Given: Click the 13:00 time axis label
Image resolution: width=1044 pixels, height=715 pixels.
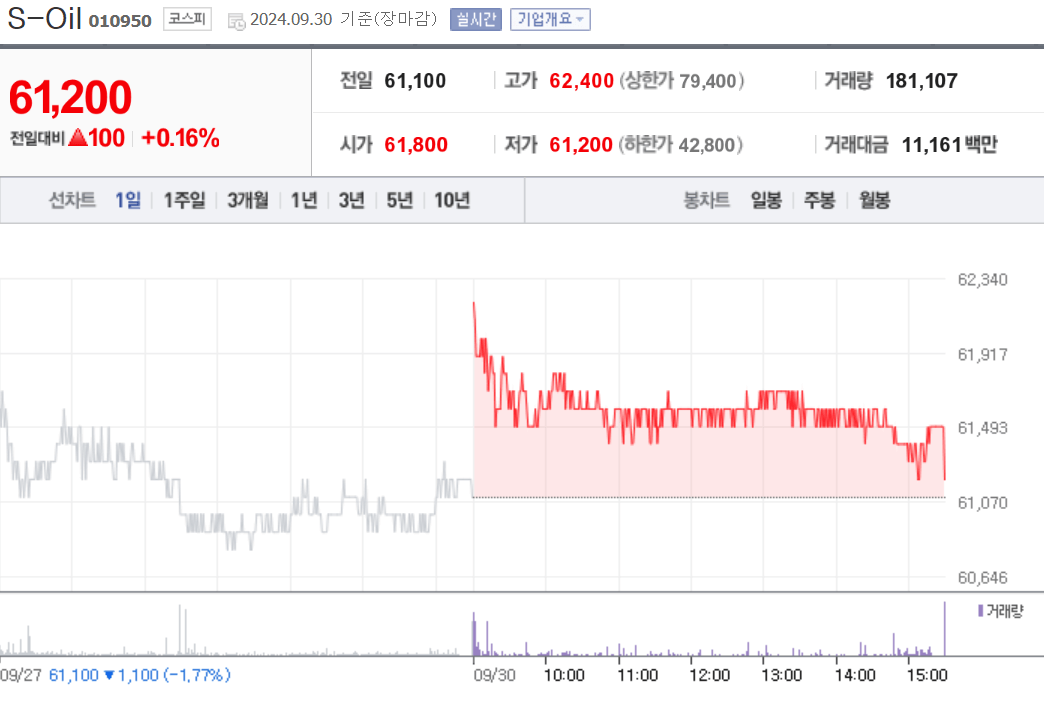Looking at the screenshot, I should tap(782, 675).
